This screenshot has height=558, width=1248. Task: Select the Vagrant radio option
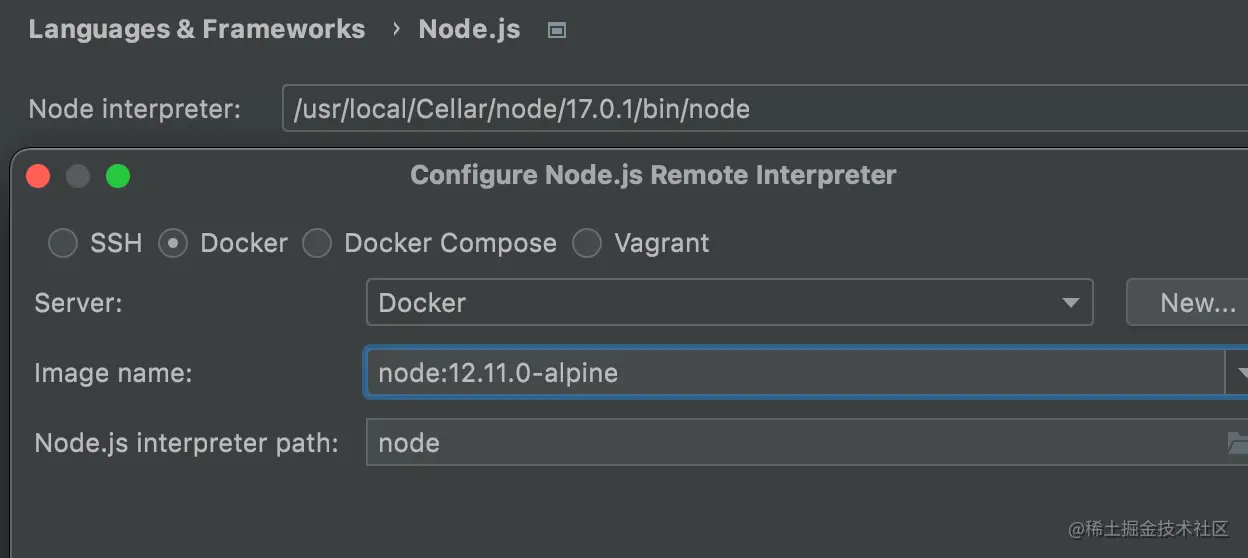[x=587, y=243]
